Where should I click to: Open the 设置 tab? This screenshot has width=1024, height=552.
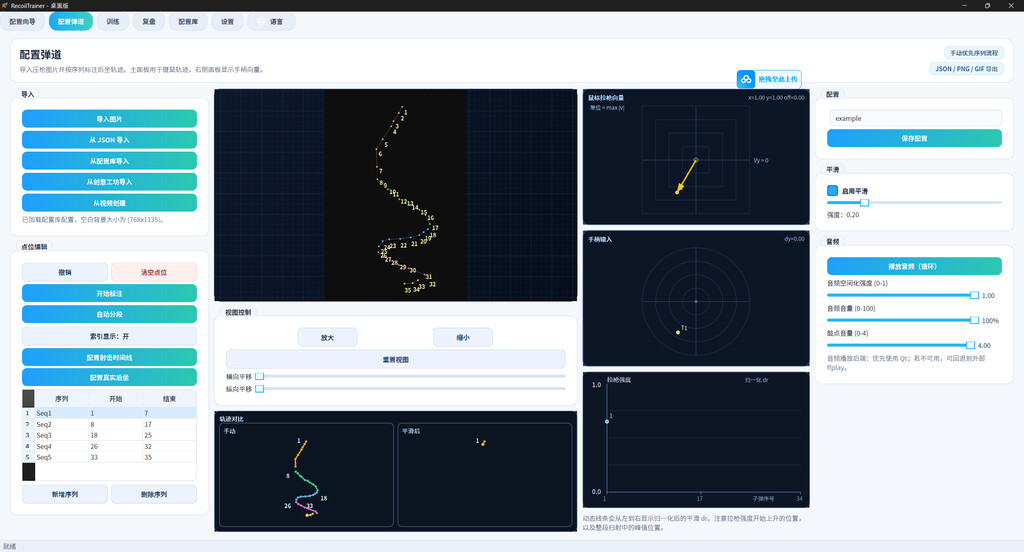tap(227, 22)
